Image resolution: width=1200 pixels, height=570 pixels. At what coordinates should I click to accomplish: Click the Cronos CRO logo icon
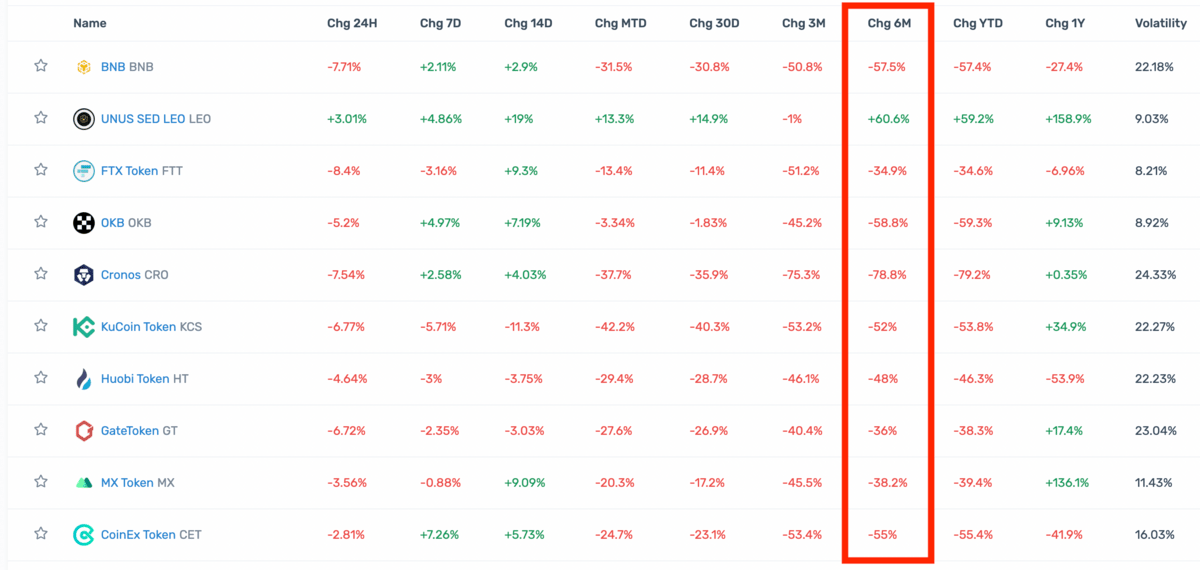coord(84,275)
